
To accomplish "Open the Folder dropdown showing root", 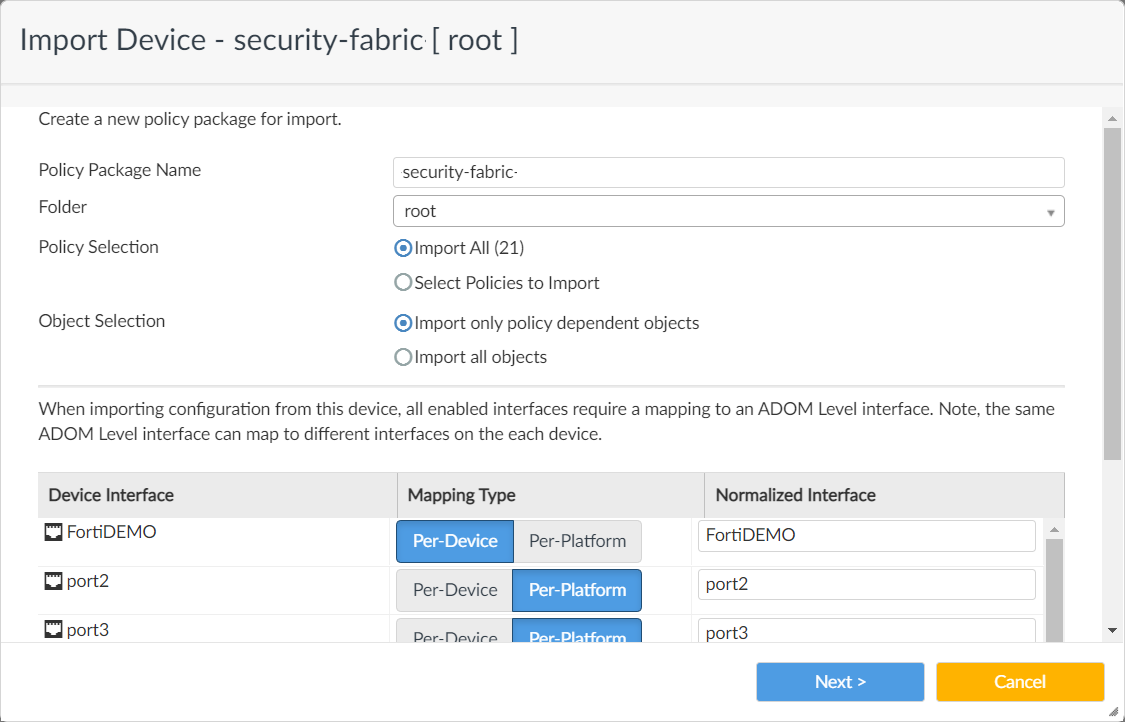I will [x=729, y=211].
